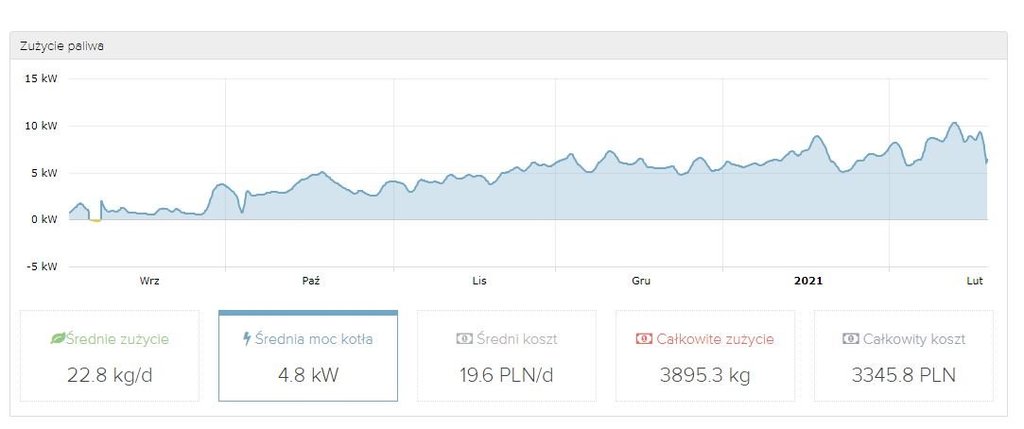
Task: Click the banknote icon beside Średni koszt
Action: 464,339
